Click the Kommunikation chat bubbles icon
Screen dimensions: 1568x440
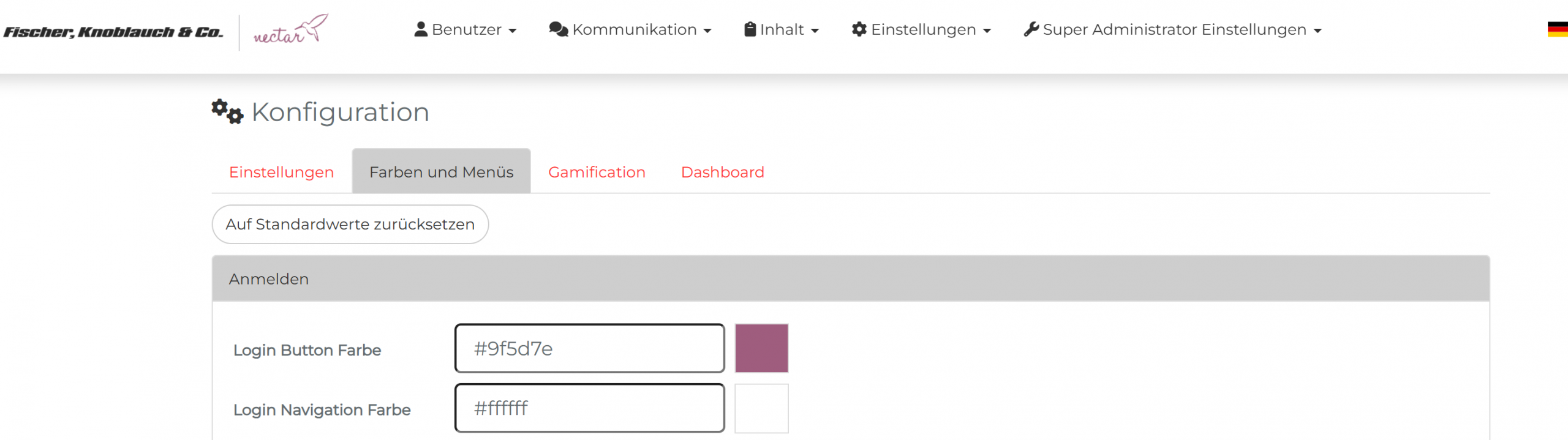[x=559, y=29]
